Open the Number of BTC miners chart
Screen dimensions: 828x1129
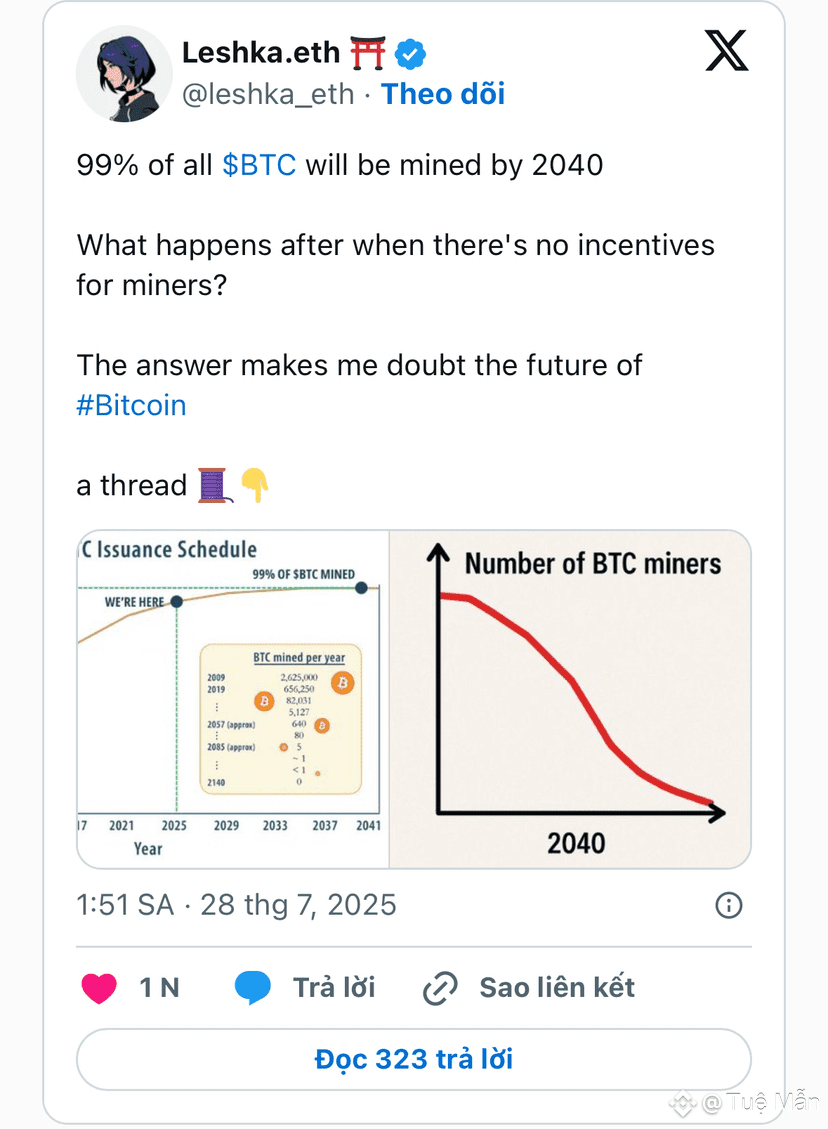(x=570, y=699)
